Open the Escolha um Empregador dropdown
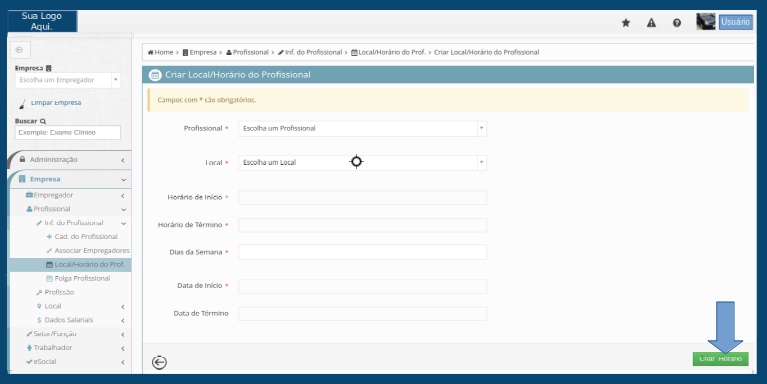The height and width of the screenshot is (384, 767). coord(68,80)
